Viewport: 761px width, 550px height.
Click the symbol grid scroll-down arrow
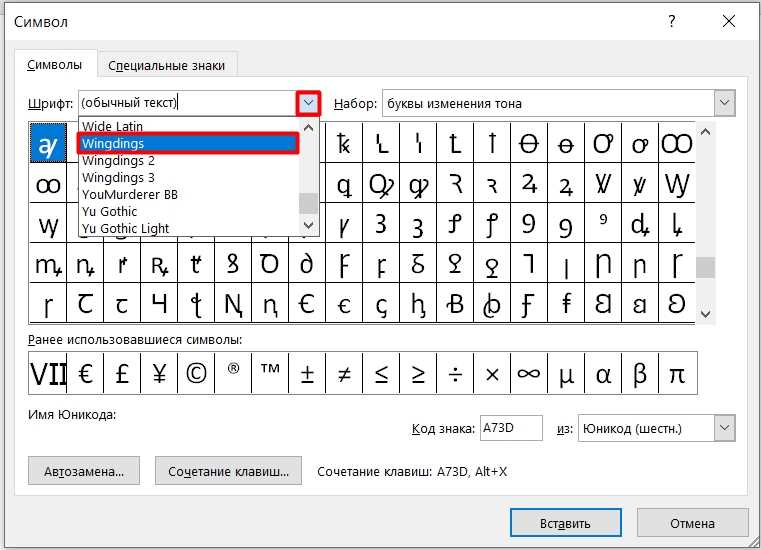point(706,314)
